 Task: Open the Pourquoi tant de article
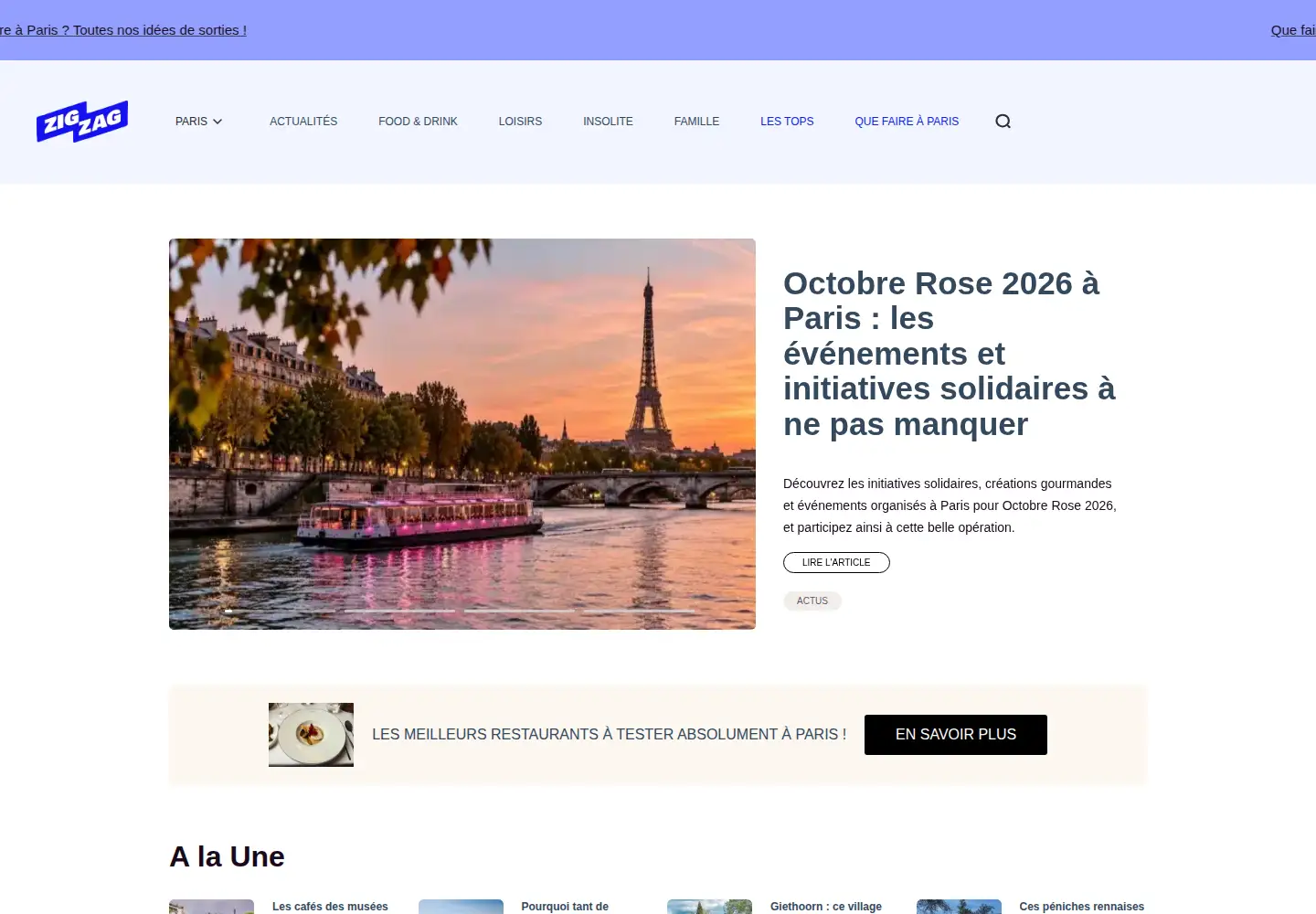tap(565, 907)
